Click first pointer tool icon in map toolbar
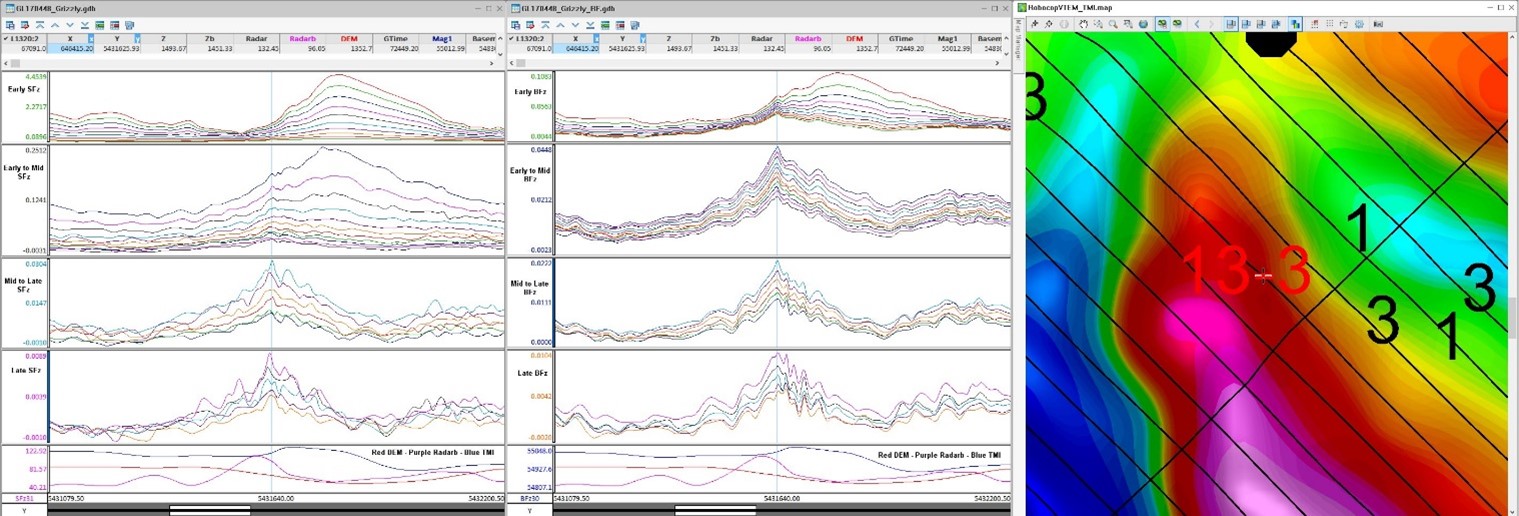Viewport: 1519px width, 516px height. (x=1034, y=24)
